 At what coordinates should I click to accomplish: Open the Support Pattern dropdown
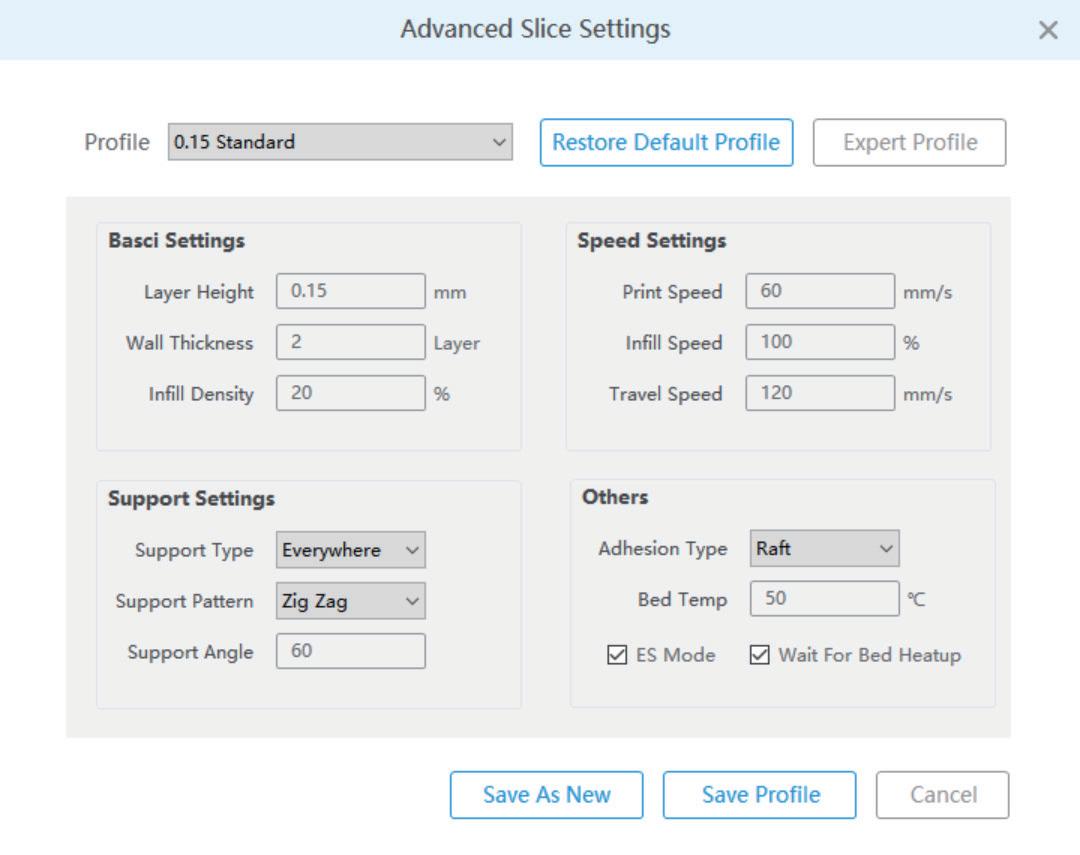[350, 601]
